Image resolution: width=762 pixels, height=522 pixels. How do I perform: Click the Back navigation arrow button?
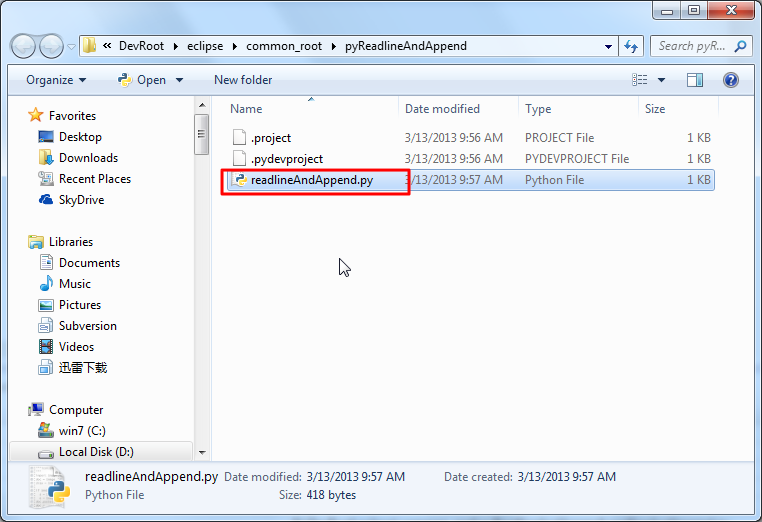point(23,46)
